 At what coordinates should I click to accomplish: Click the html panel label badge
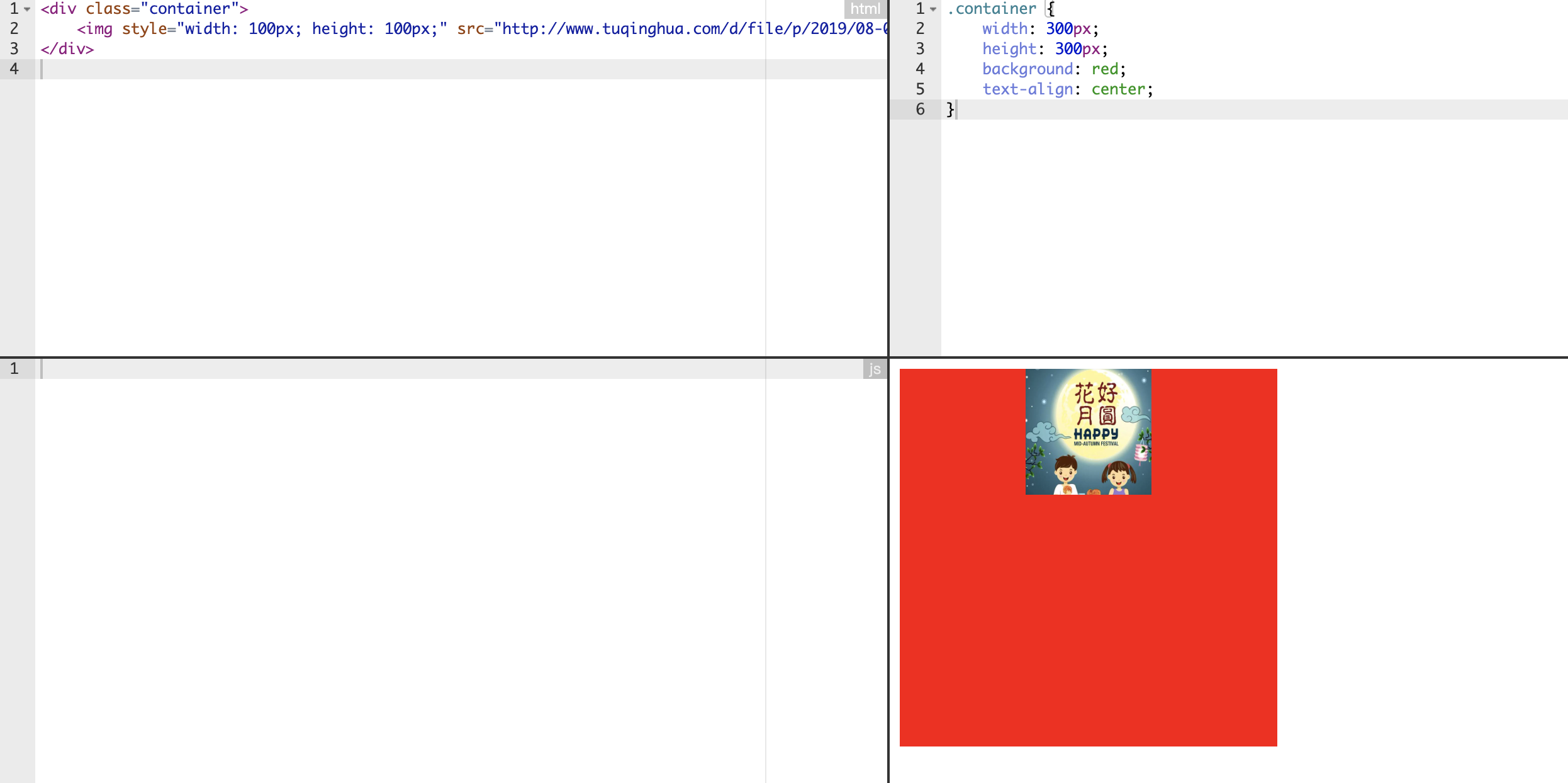(x=865, y=9)
